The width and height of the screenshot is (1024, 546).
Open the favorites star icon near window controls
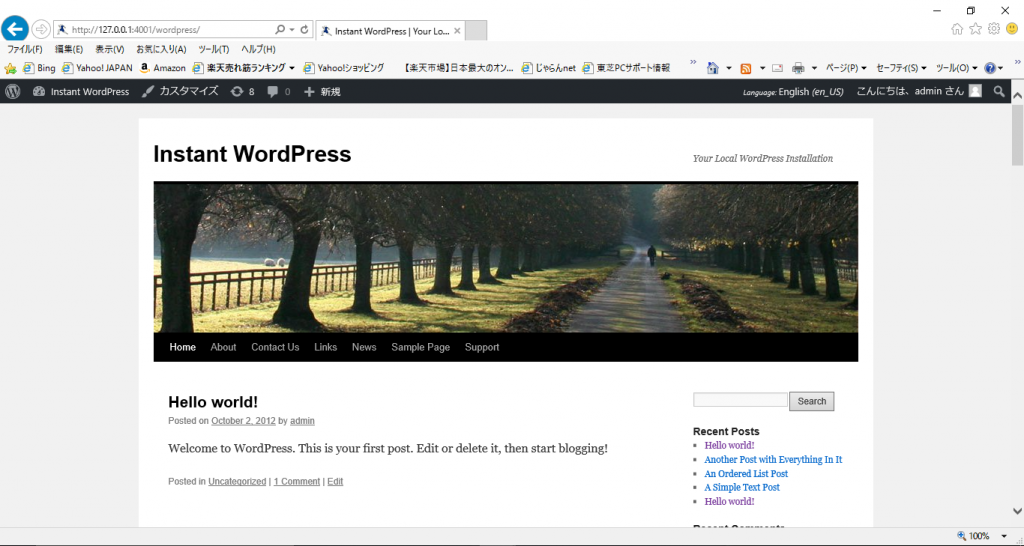(975, 29)
